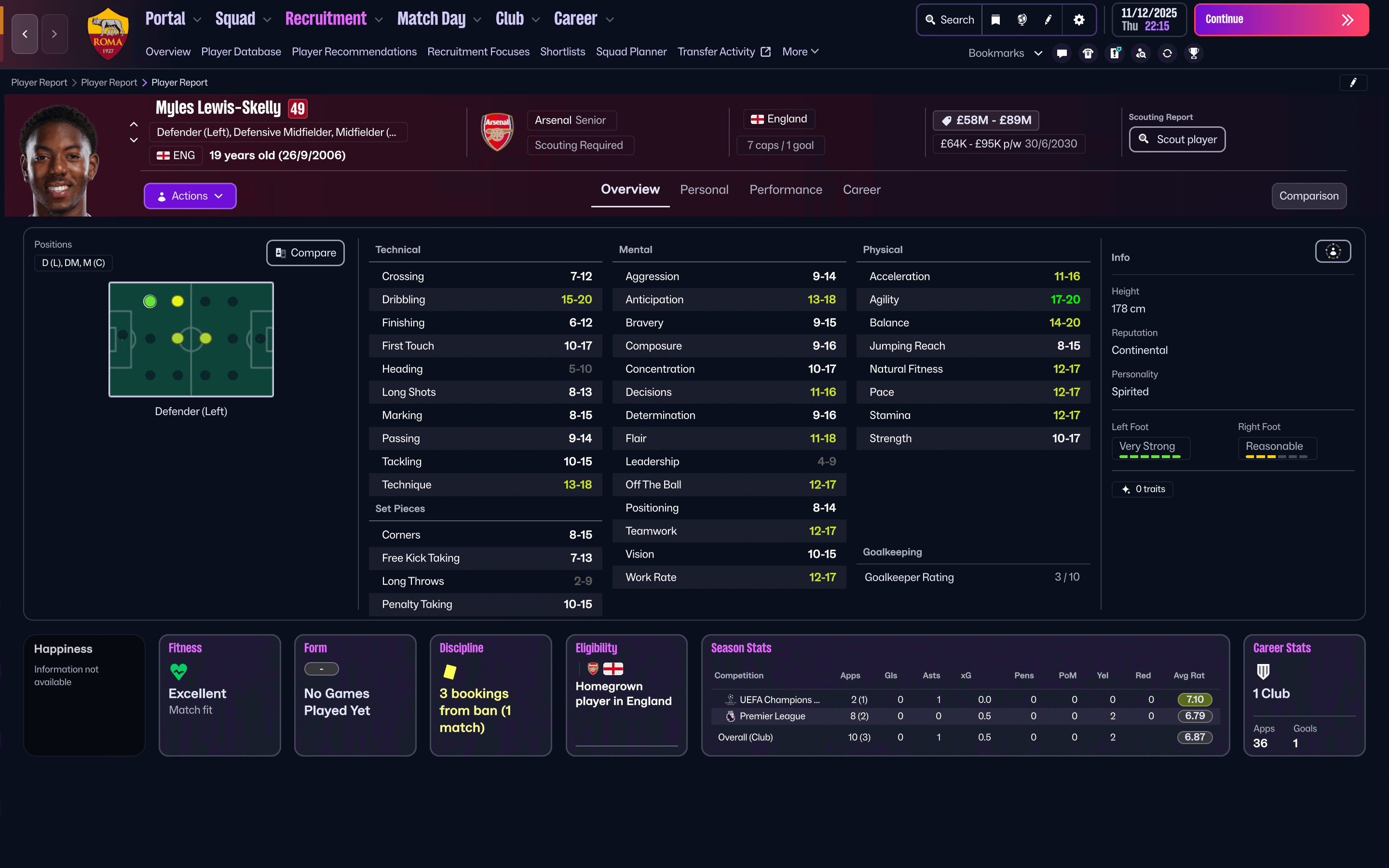Screen dimensions: 1389x868
Task: Open the Bookmarks dropdown
Action: point(1005,53)
